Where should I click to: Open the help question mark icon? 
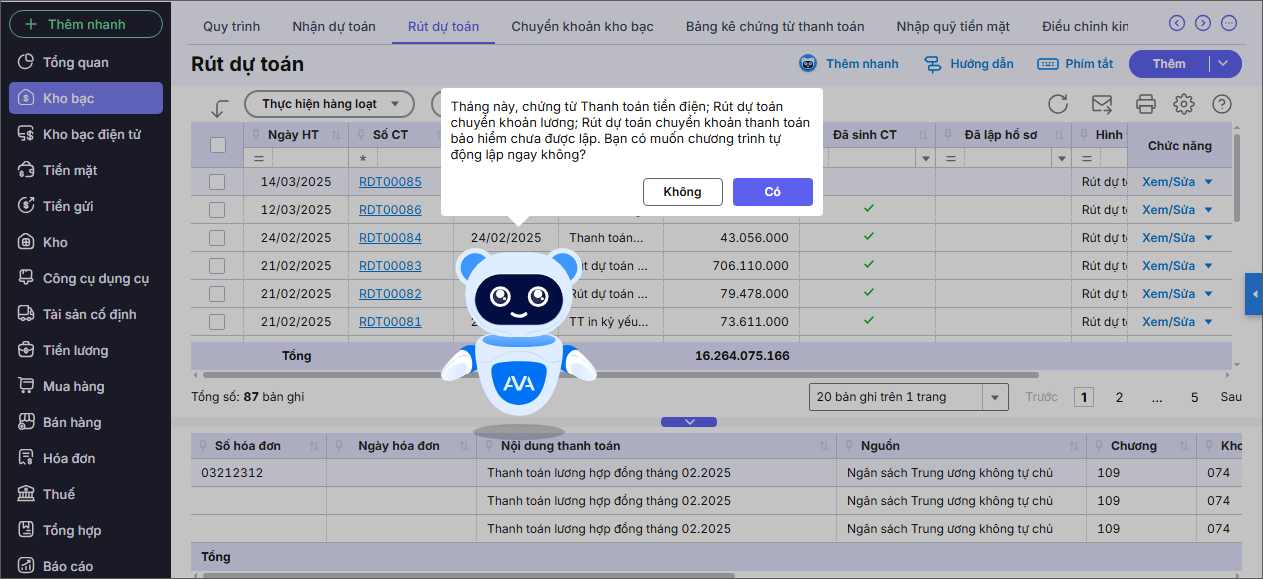tap(1221, 104)
